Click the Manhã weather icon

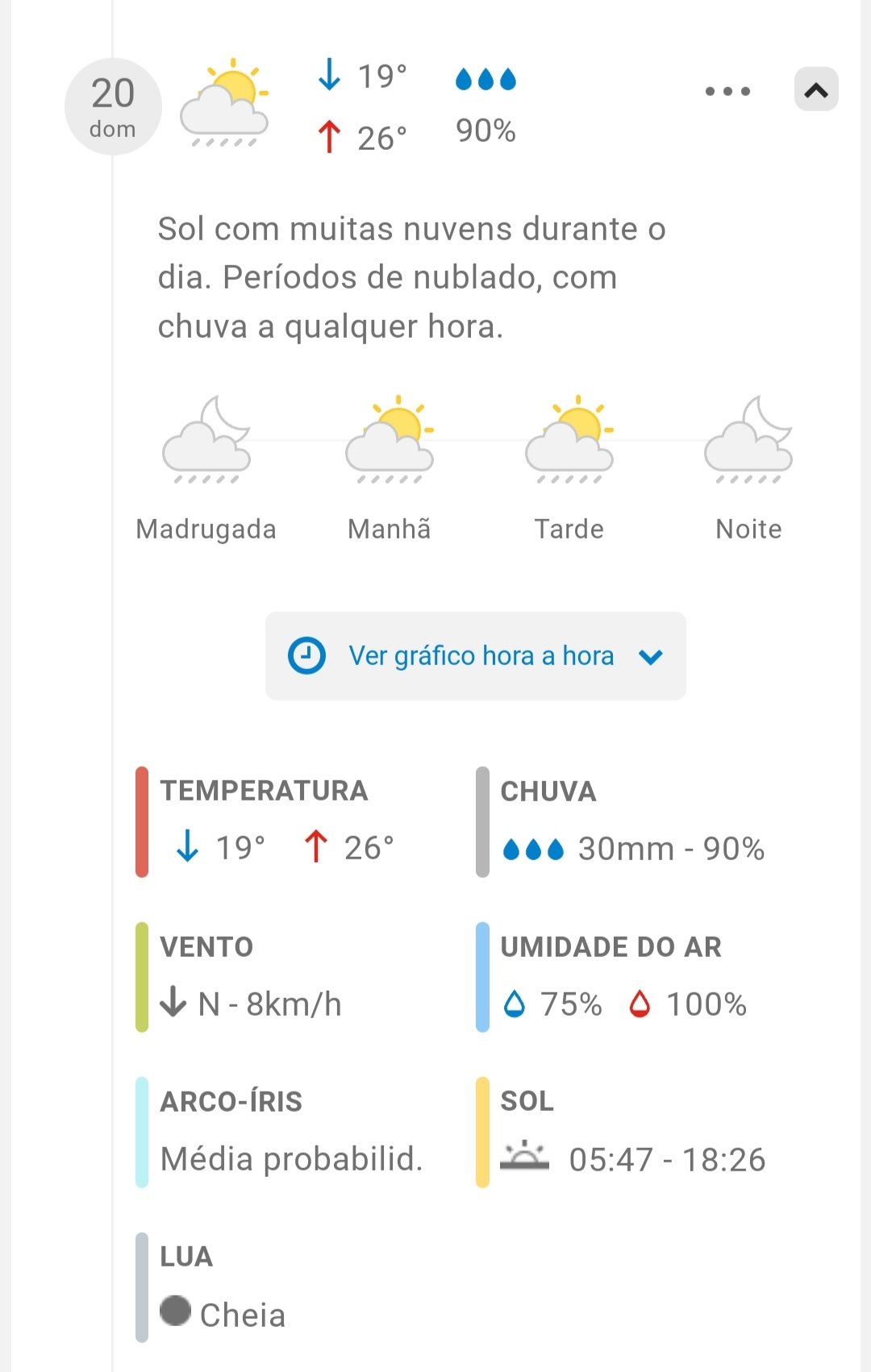click(x=390, y=440)
